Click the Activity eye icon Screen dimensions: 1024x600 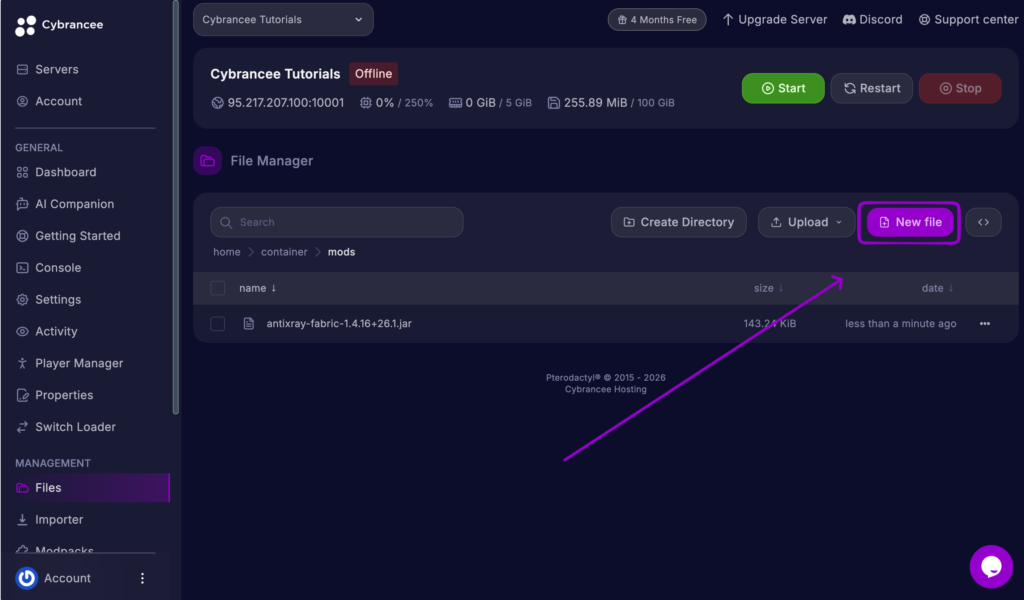pyautogui.click(x=22, y=332)
